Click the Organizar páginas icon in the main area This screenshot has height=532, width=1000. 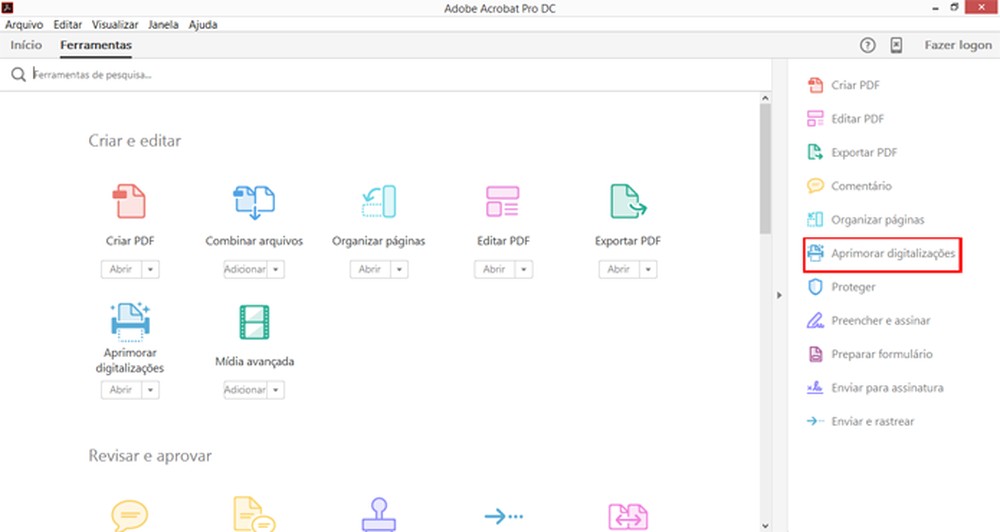coord(379,202)
